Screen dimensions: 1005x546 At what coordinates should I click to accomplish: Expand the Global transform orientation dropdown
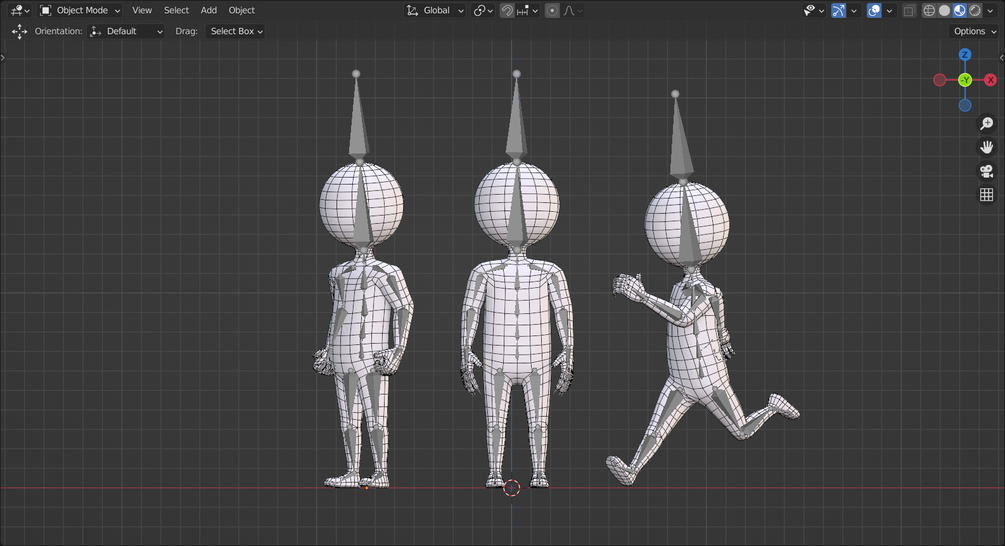(x=435, y=10)
